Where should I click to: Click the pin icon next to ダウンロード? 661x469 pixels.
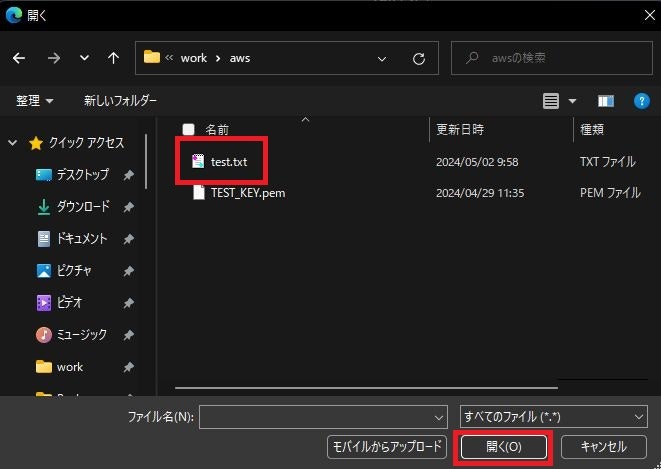(x=129, y=207)
